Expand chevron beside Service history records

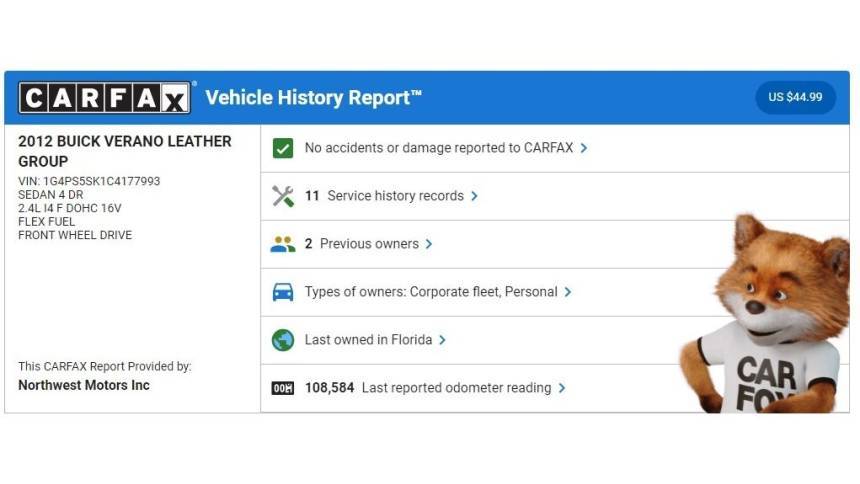(x=474, y=196)
